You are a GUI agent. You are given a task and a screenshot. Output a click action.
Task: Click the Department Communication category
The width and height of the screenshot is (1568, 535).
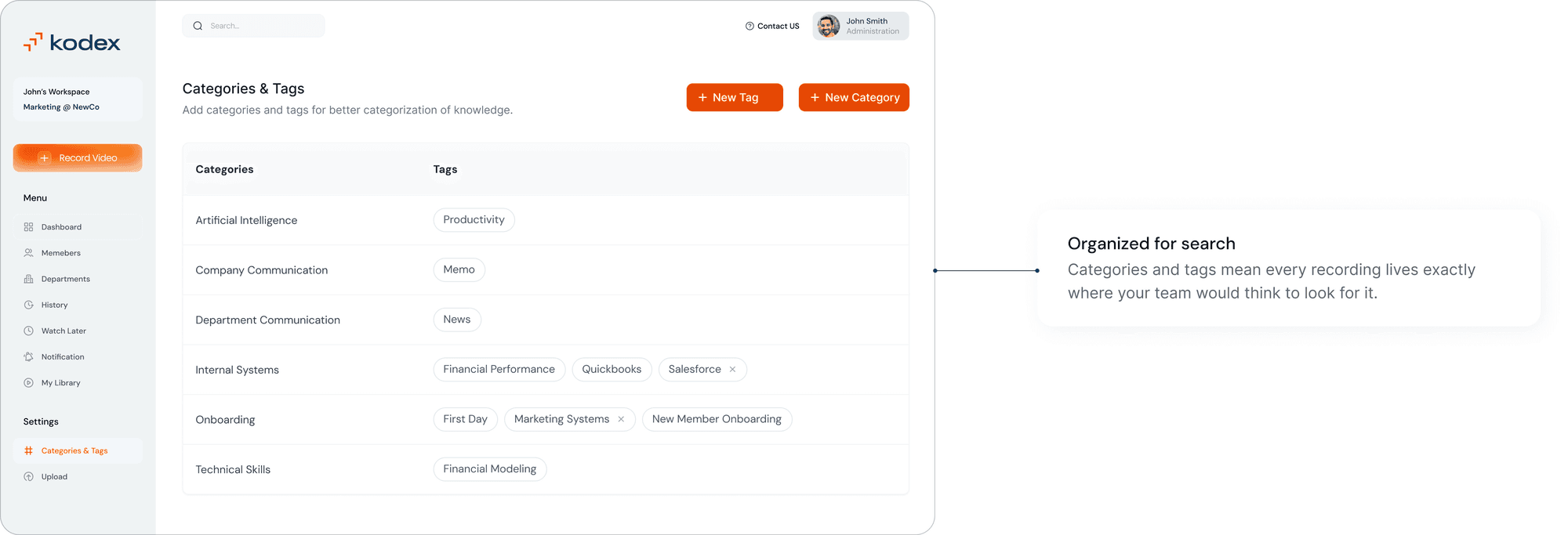tap(268, 320)
